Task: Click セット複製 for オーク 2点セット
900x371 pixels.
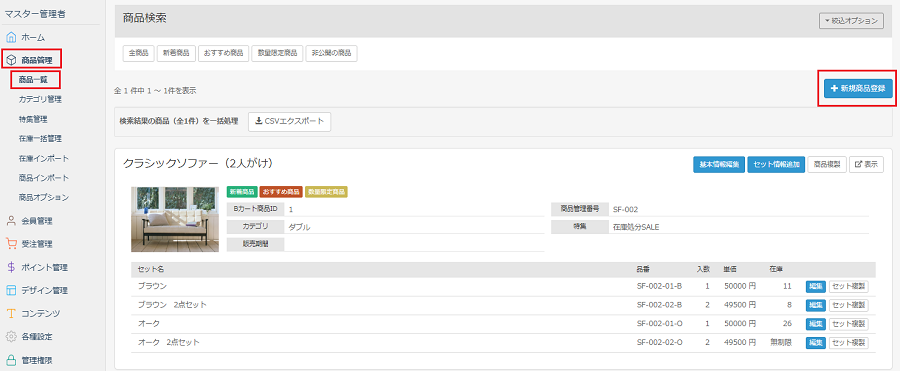Action: point(848,343)
